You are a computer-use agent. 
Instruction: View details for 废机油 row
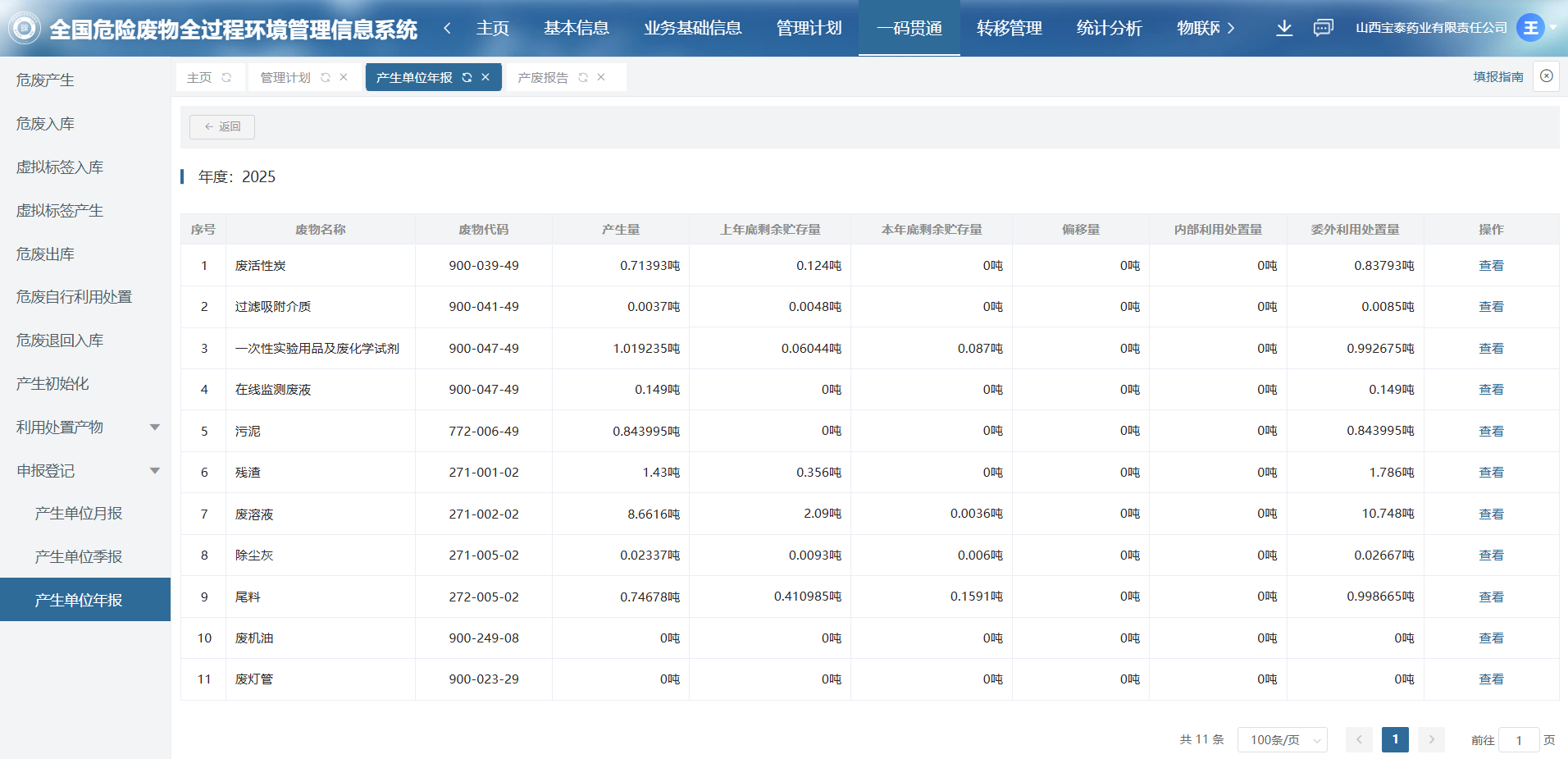point(1491,638)
